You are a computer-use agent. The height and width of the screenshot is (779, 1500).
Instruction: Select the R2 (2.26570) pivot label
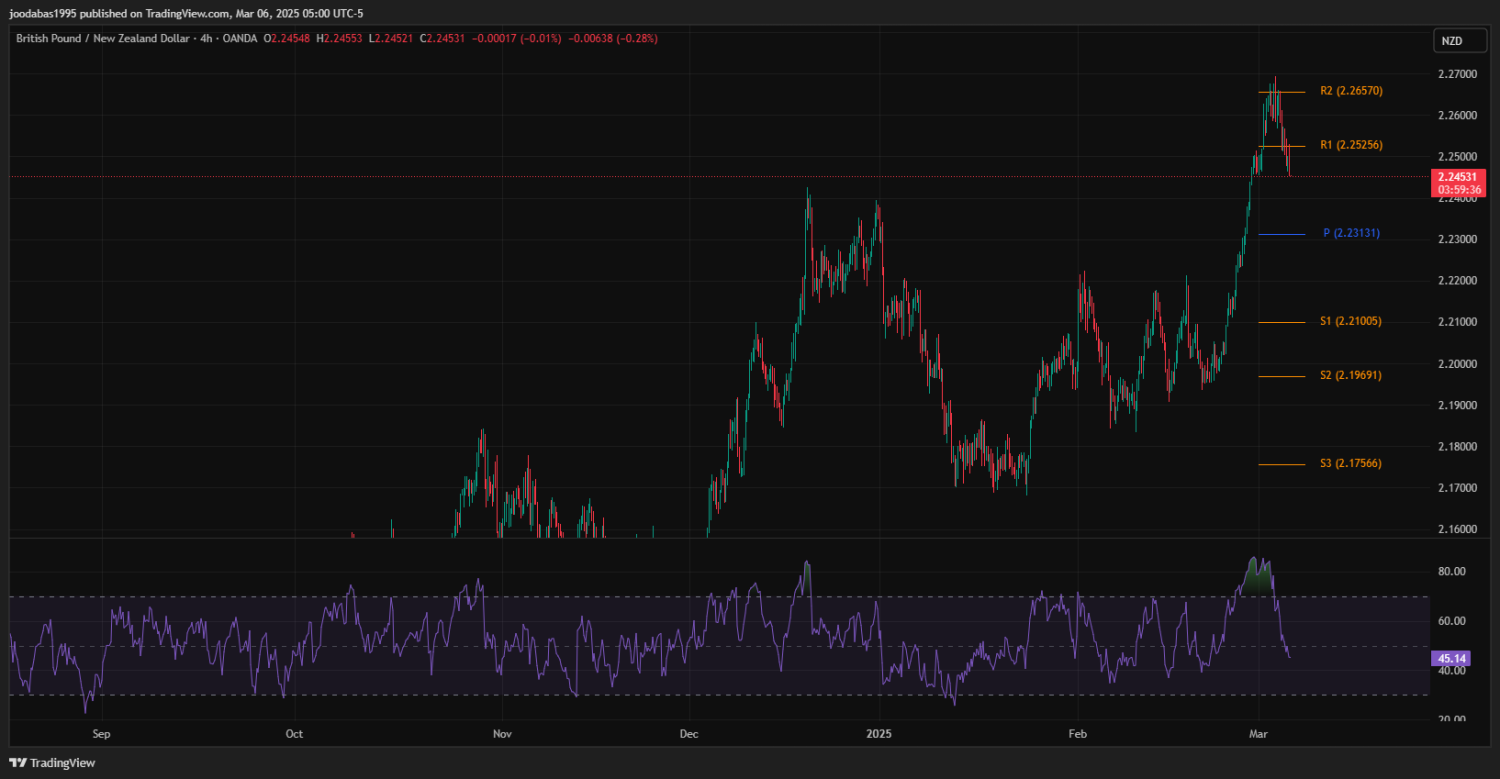(x=1351, y=91)
